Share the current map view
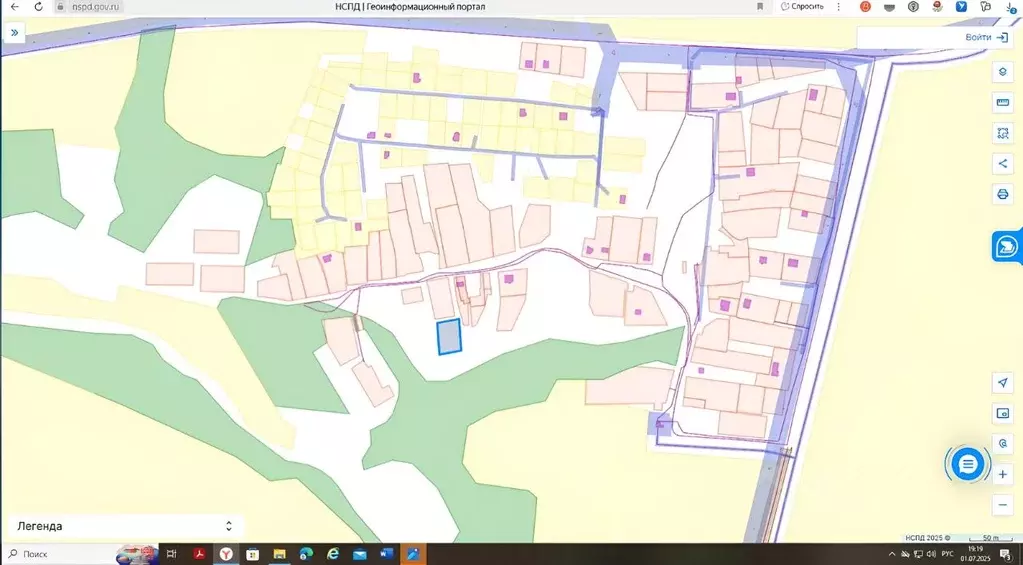The height and width of the screenshot is (565, 1023). 1003,164
